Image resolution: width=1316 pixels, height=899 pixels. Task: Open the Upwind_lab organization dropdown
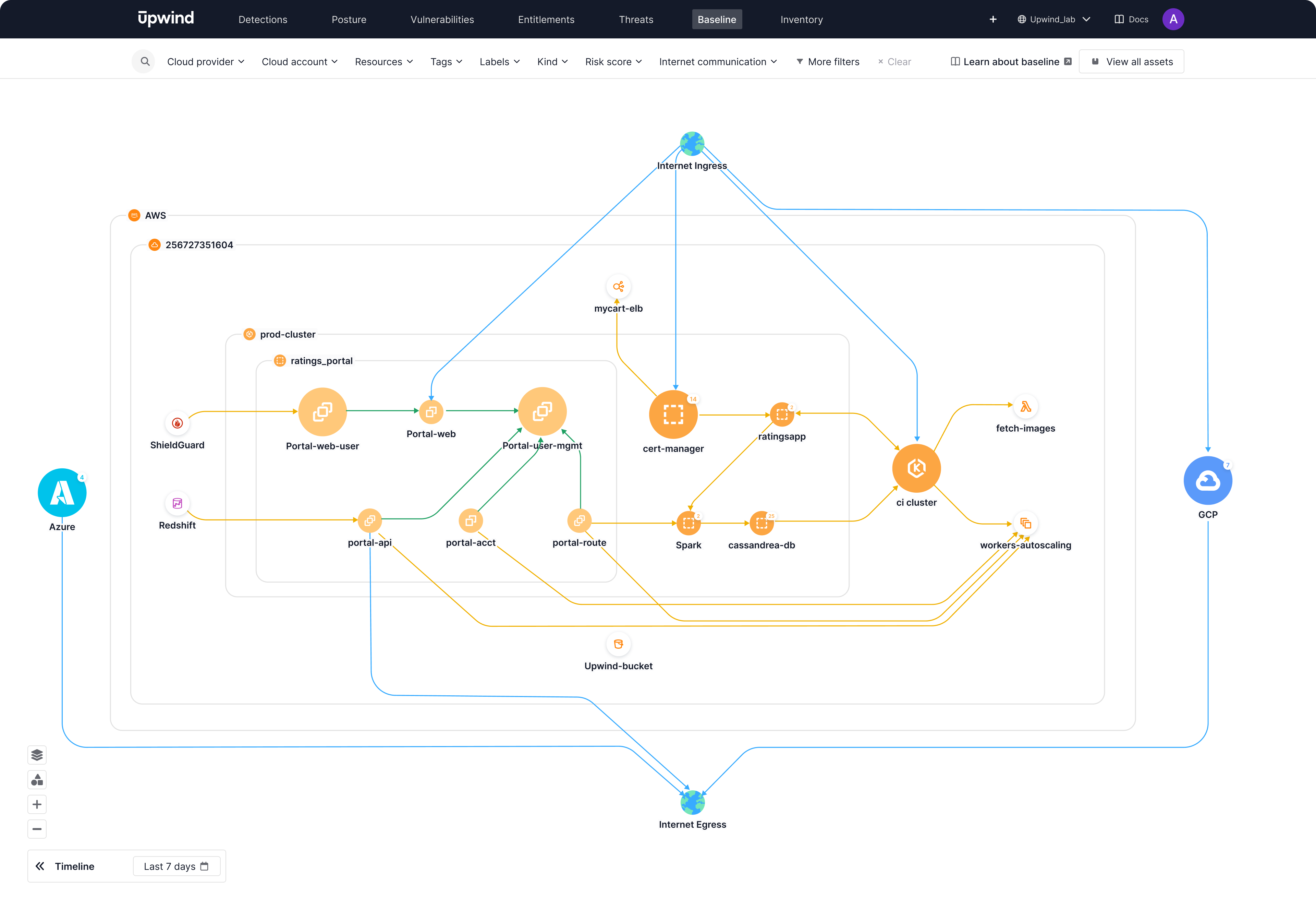[x=1054, y=19]
